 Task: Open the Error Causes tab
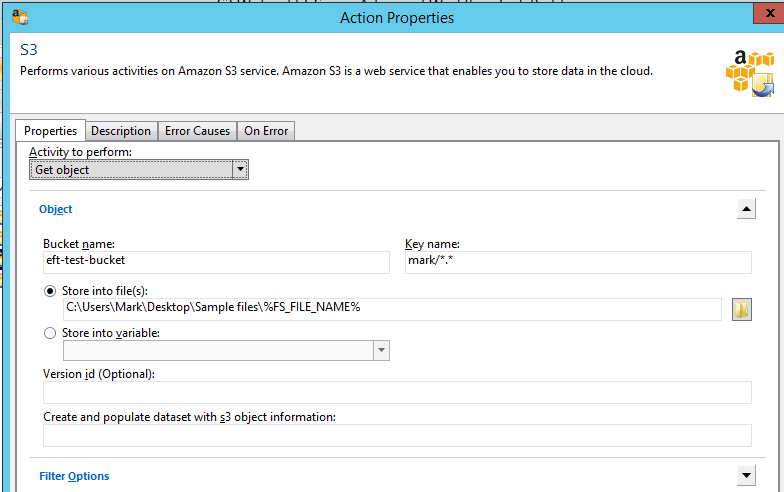pyautogui.click(x=197, y=131)
